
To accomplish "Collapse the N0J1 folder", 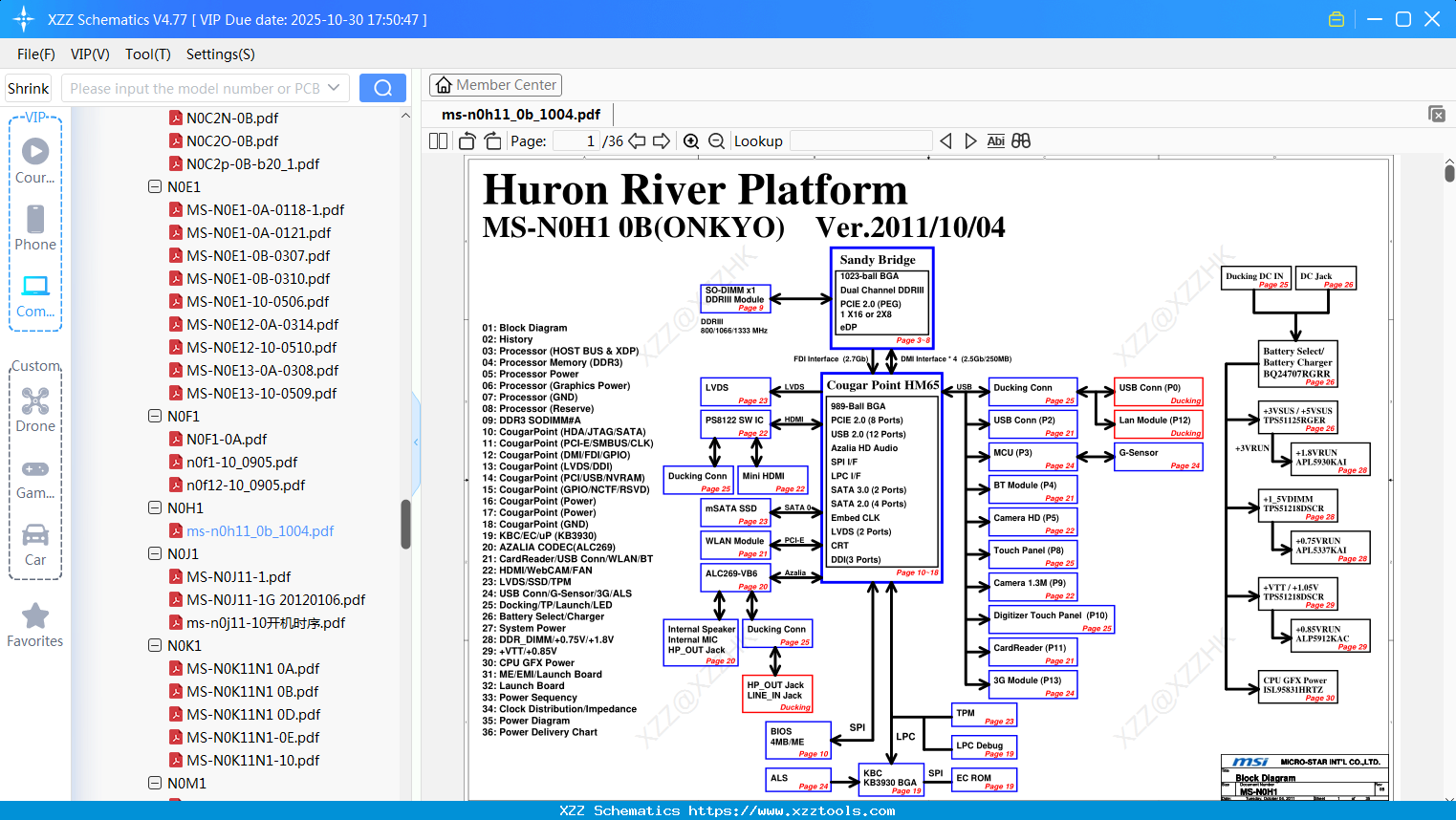I will (x=155, y=554).
